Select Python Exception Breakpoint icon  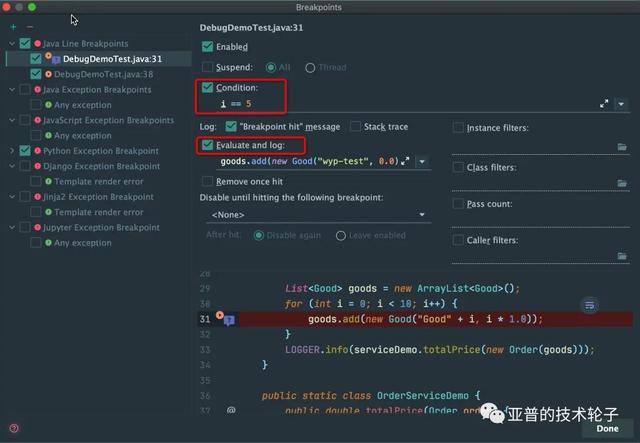click(x=38, y=151)
